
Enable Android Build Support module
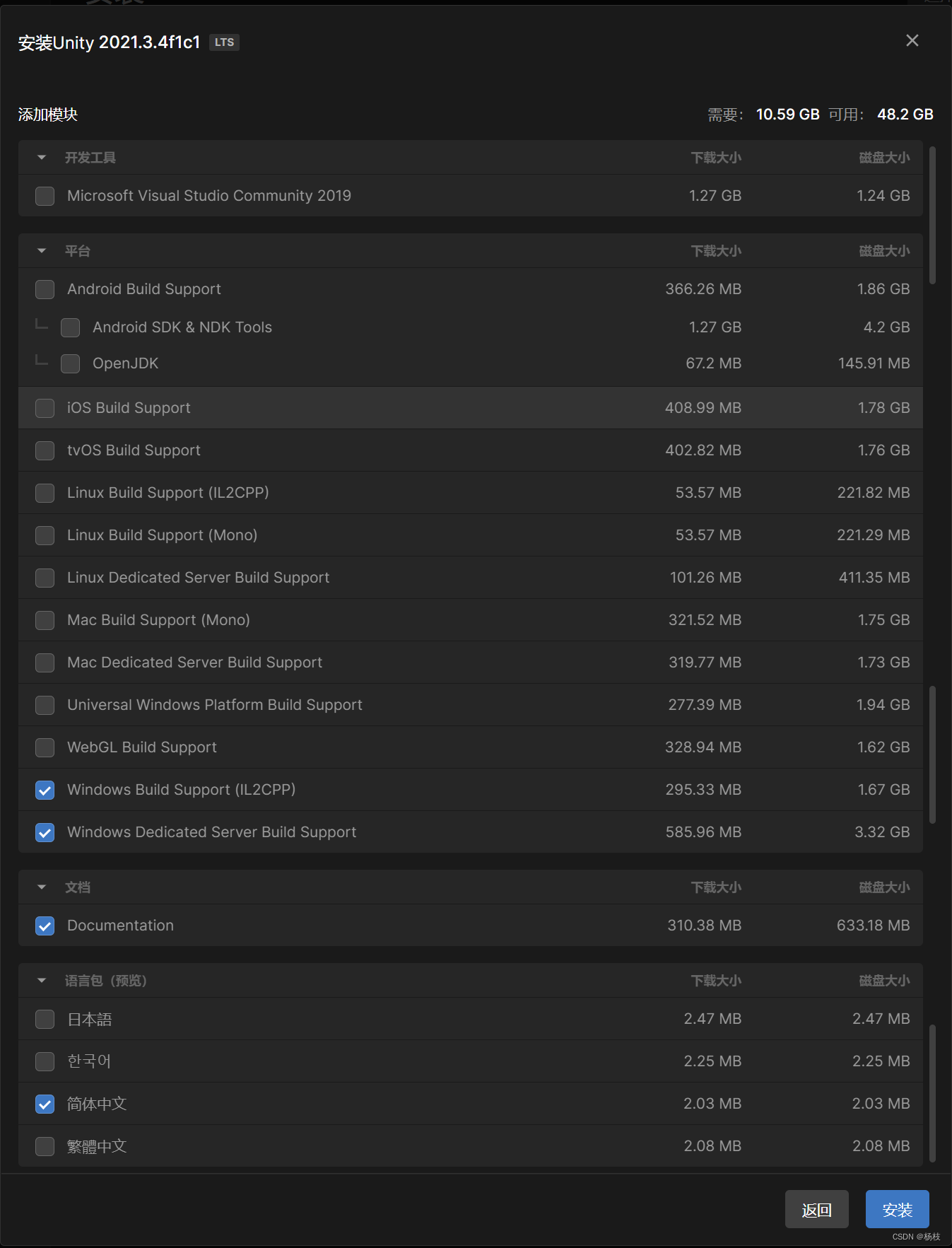tap(45, 289)
